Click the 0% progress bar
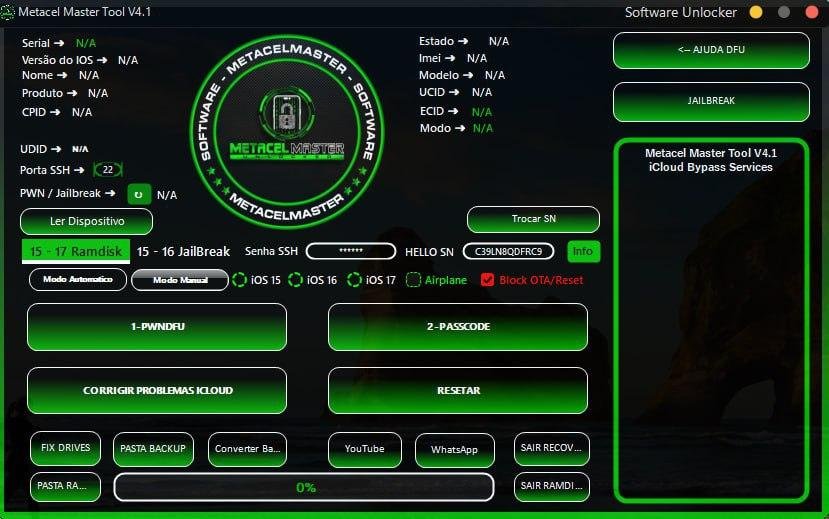 [304, 487]
